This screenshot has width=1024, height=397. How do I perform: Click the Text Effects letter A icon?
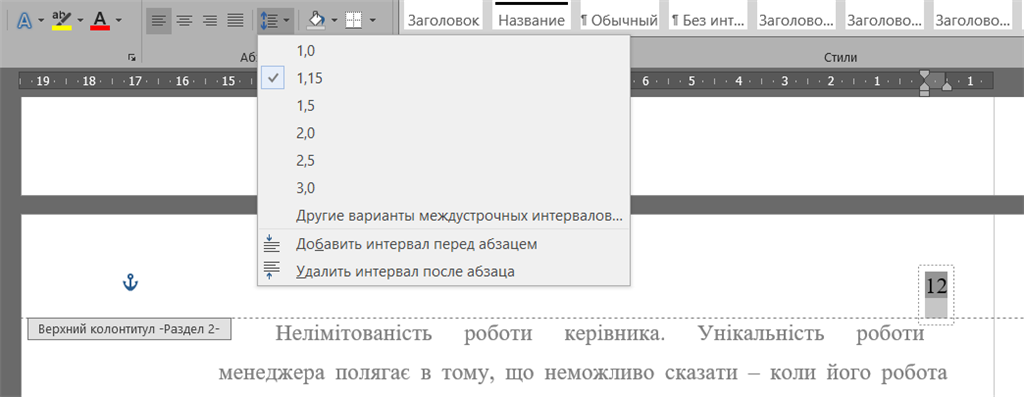point(24,20)
